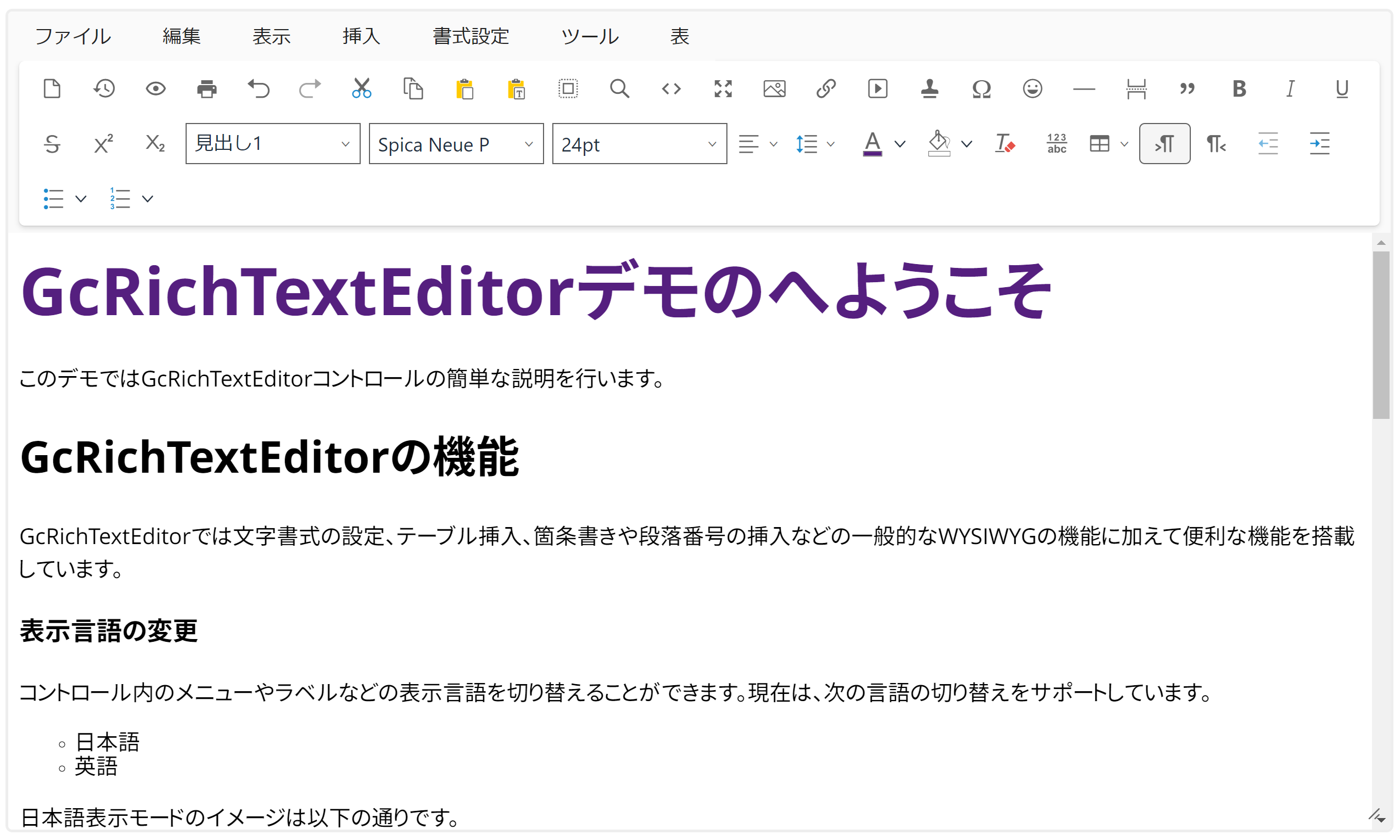The height and width of the screenshot is (840, 1400).
Task: Toggle left-to-right text direction
Action: pyautogui.click(x=1164, y=144)
